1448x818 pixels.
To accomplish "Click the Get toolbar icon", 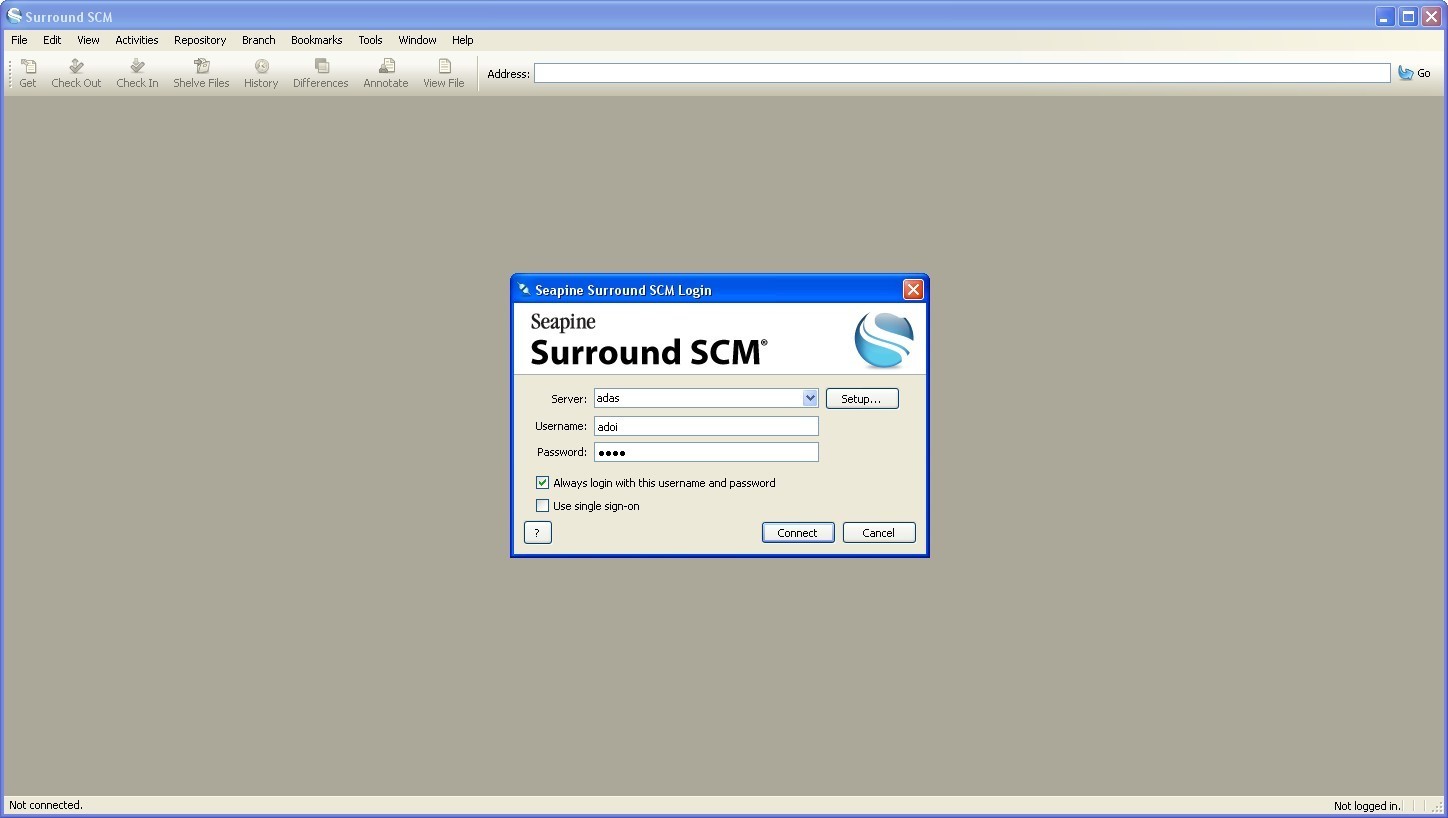I will [28, 73].
